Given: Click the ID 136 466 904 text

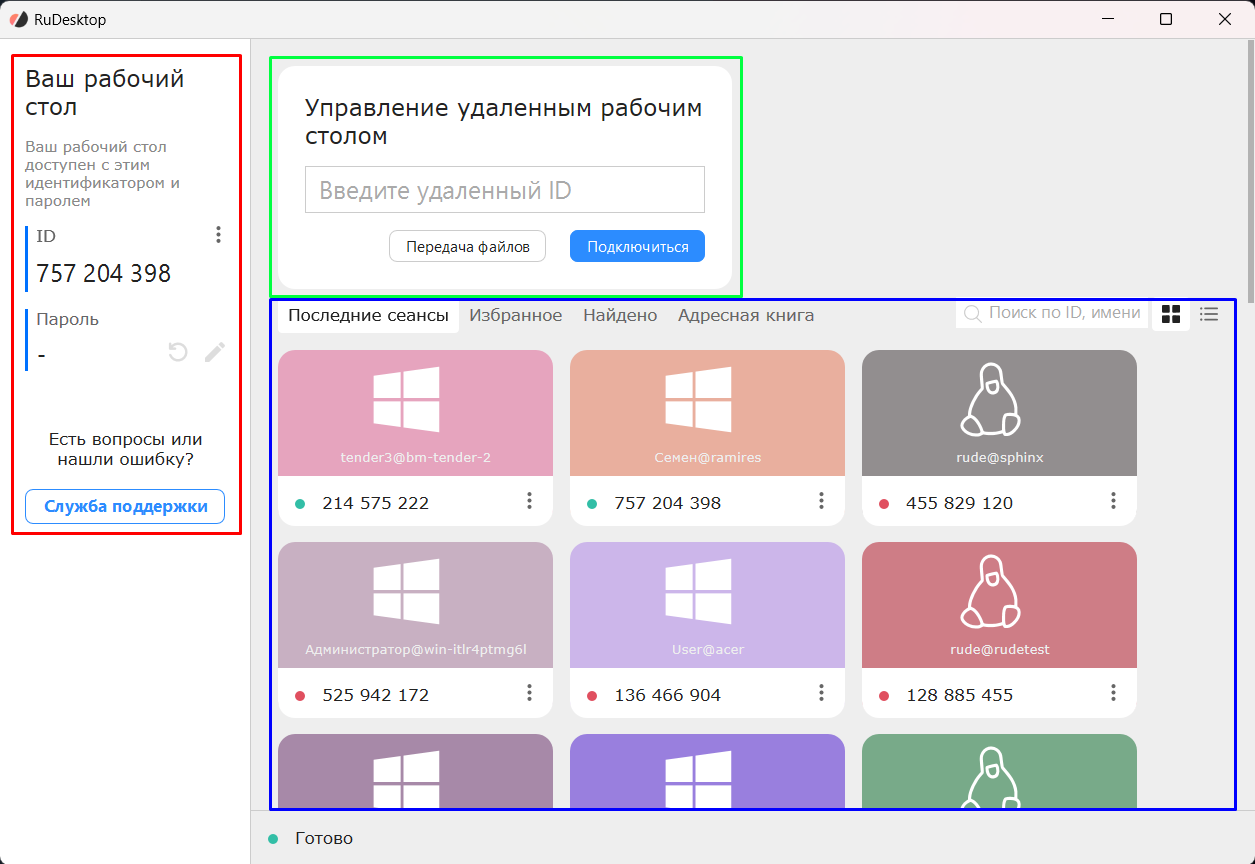Looking at the screenshot, I should click(x=667, y=695).
